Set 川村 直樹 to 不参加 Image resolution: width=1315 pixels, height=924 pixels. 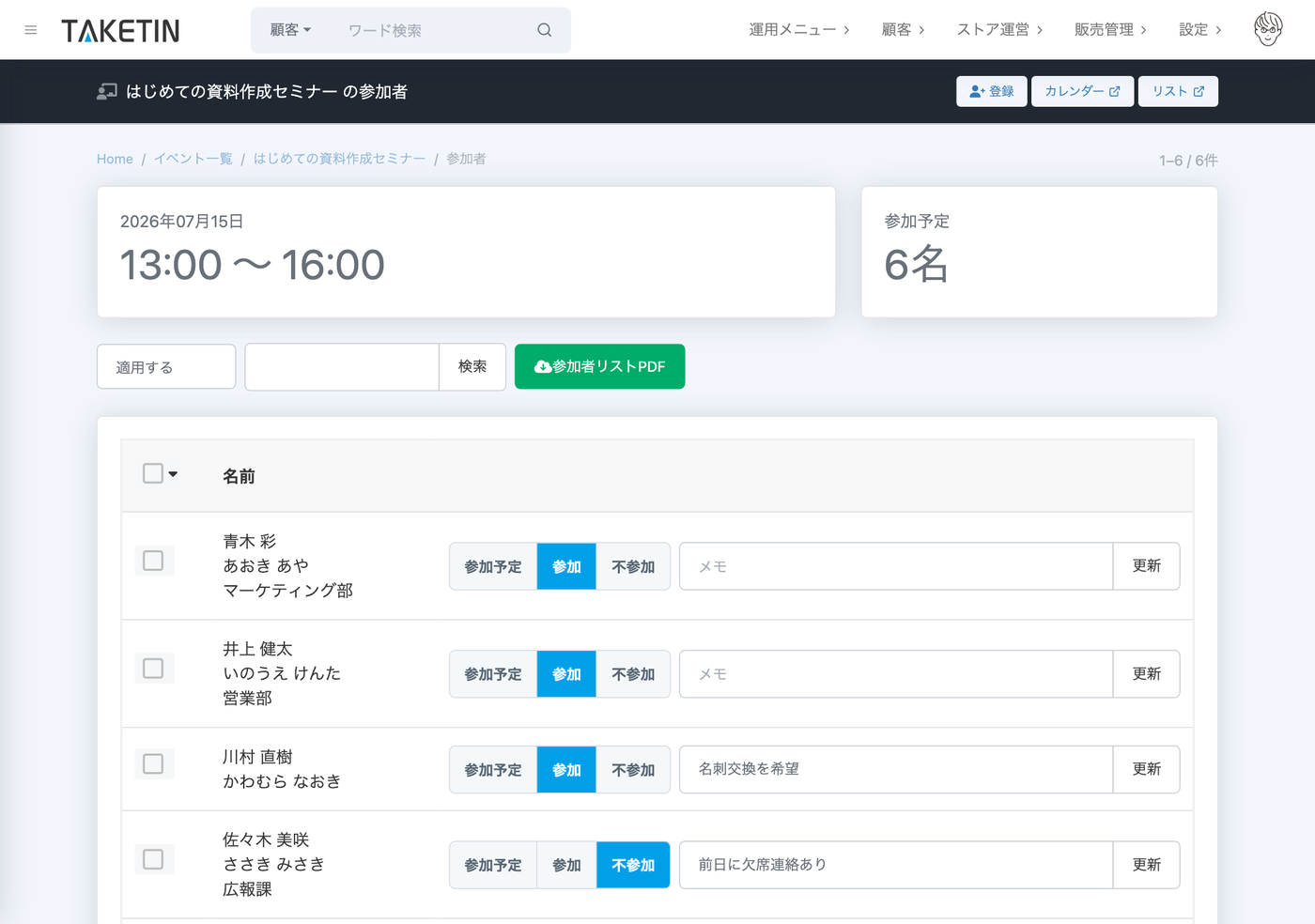(x=633, y=770)
